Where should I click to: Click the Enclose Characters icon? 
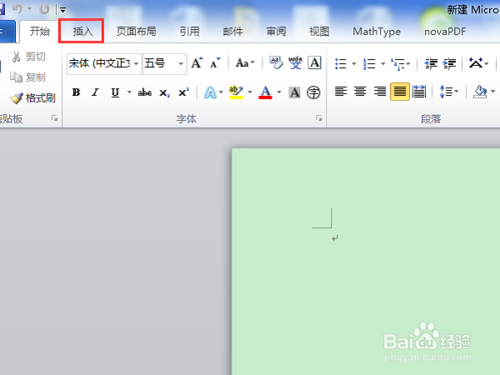tap(313, 92)
